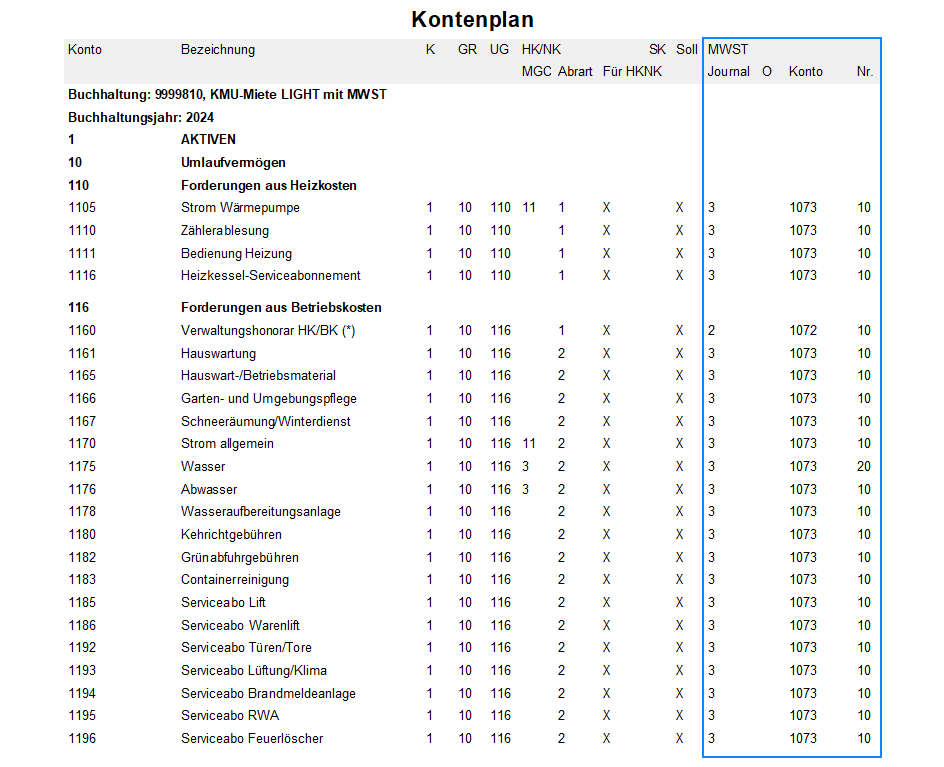The image size is (944, 767).
Task: Select the Bezeichnung column header
Action: click(x=217, y=49)
